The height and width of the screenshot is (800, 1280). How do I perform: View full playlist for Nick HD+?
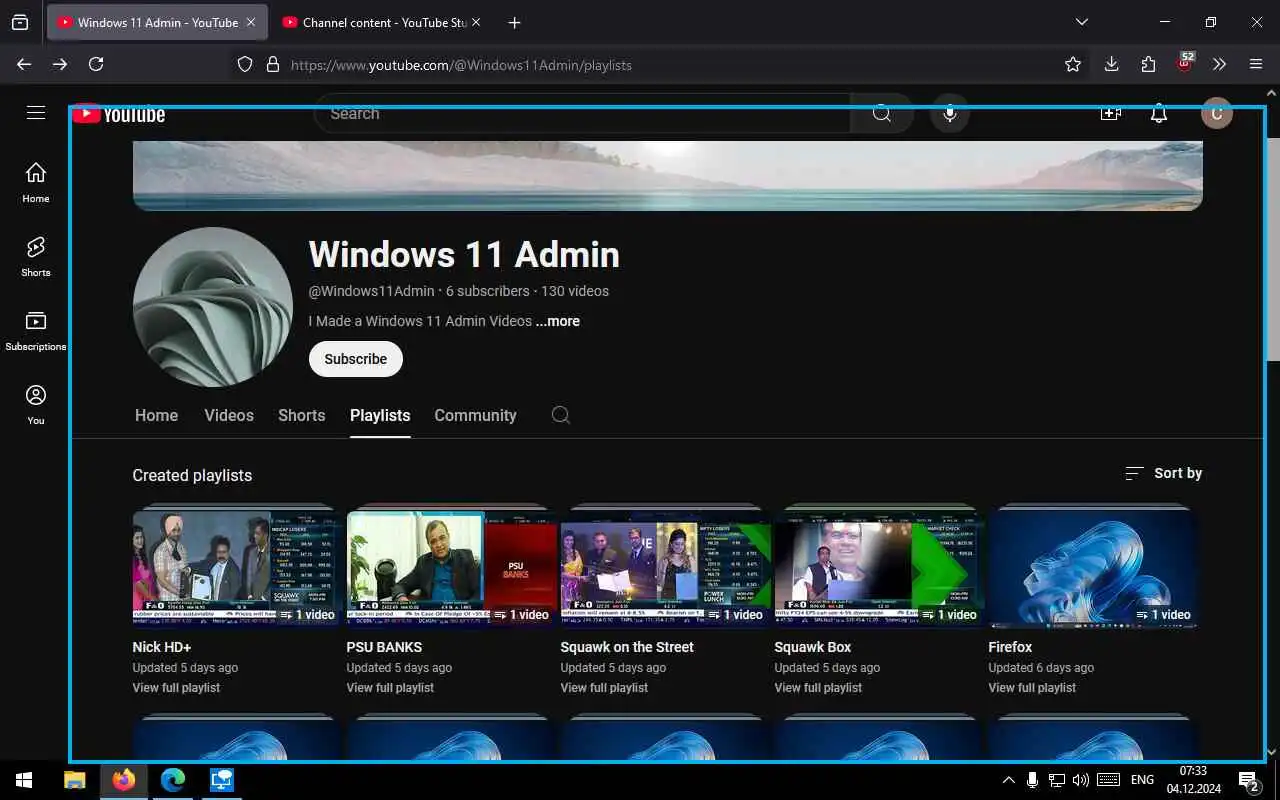pyautogui.click(x=176, y=687)
